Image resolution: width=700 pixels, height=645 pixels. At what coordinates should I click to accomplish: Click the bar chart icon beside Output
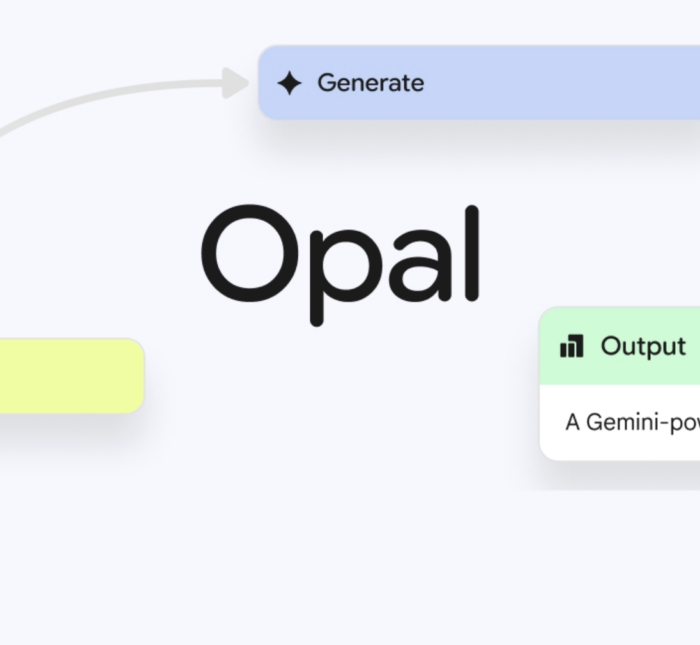572,347
